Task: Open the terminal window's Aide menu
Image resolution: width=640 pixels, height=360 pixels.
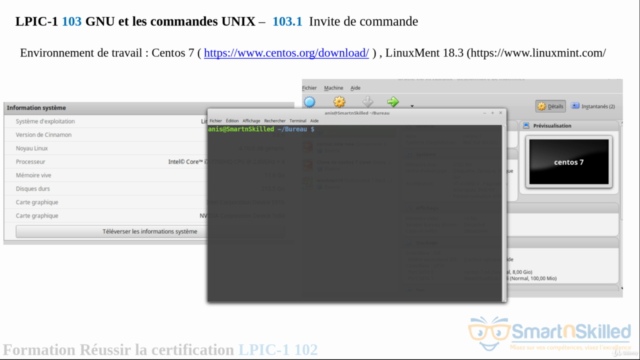Action: pyautogui.click(x=314, y=121)
